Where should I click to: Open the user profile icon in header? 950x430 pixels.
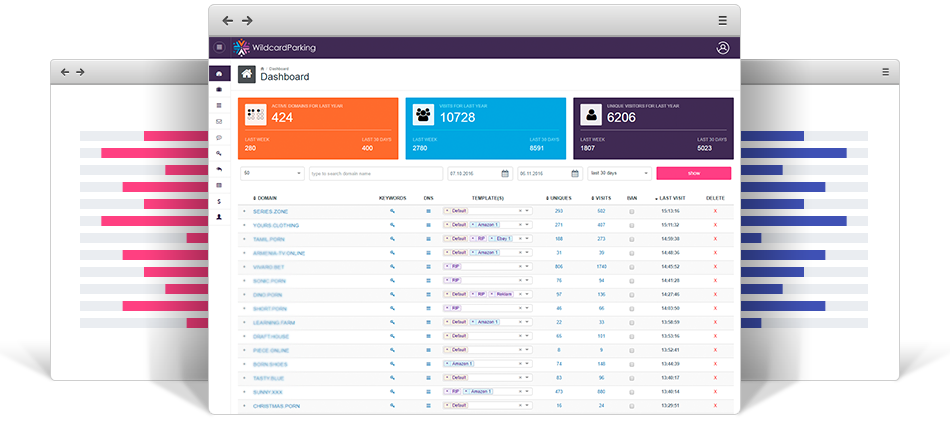click(722, 47)
